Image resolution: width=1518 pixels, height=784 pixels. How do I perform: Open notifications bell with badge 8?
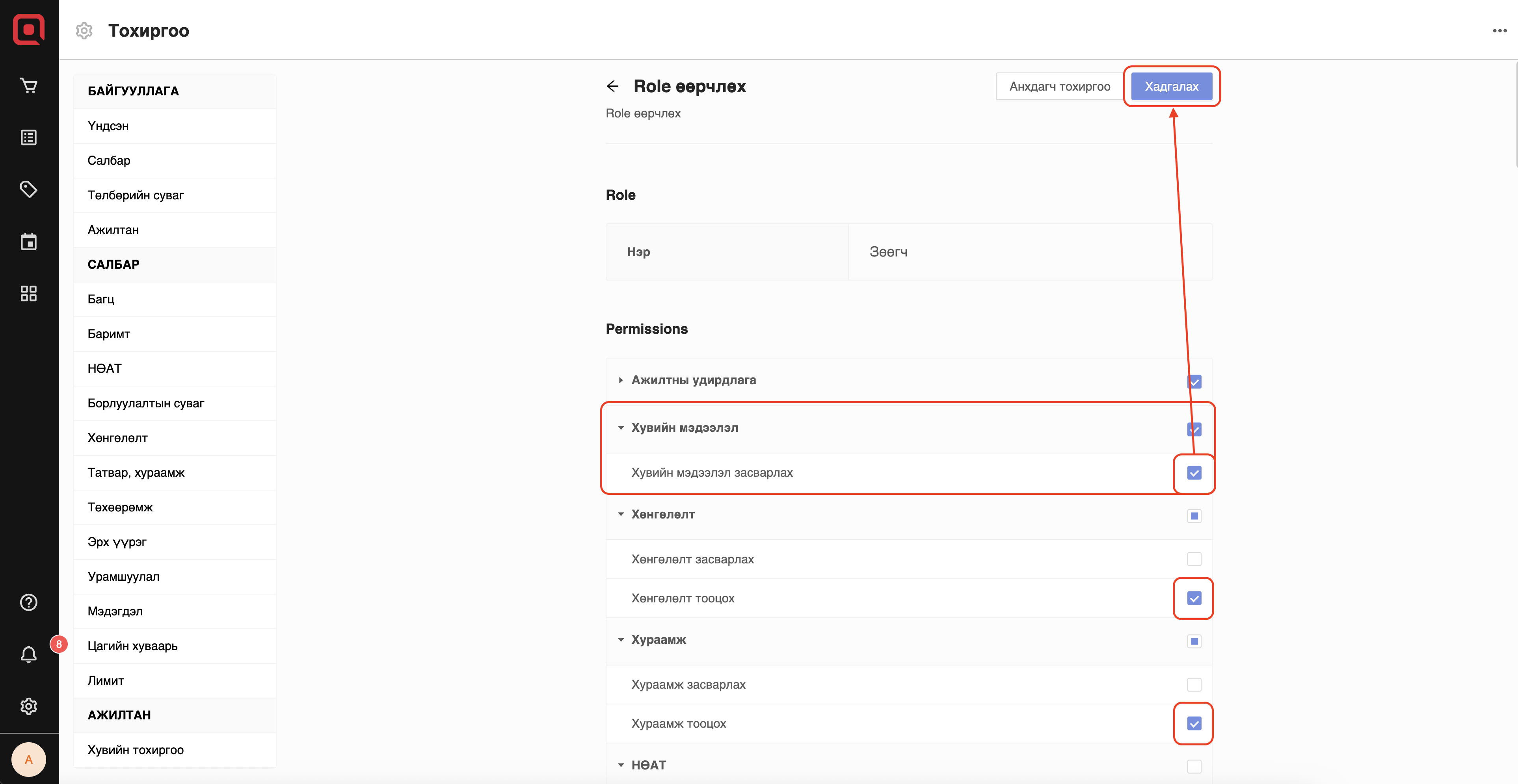pyautogui.click(x=28, y=654)
